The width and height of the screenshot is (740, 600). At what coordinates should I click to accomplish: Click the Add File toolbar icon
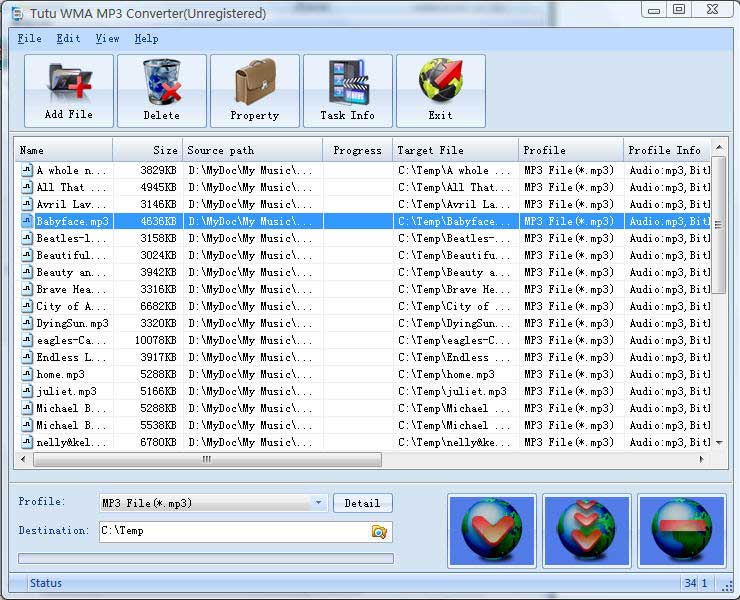click(x=69, y=91)
